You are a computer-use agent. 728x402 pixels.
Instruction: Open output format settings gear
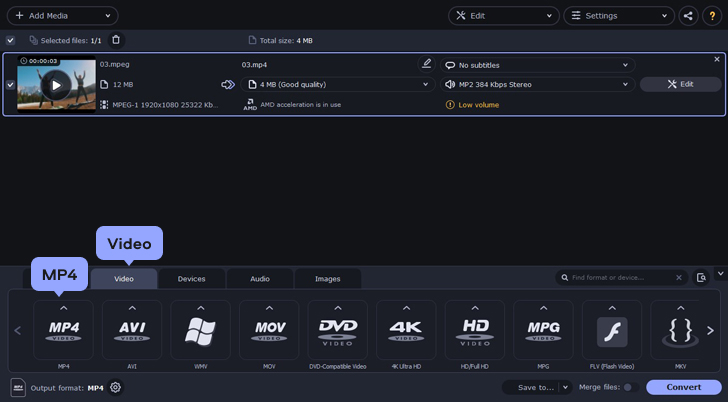[x=116, y=387]
